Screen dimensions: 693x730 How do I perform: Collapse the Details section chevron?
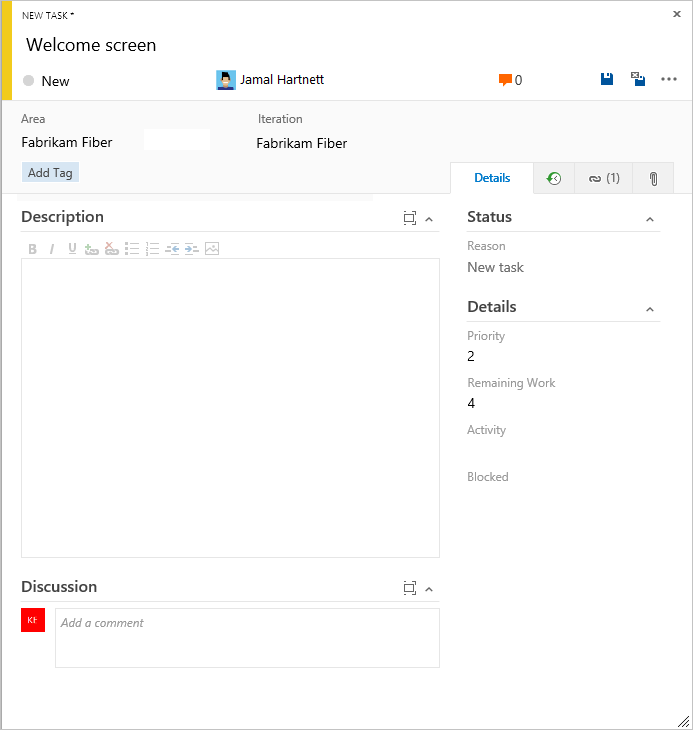click(x=650, y=309)
